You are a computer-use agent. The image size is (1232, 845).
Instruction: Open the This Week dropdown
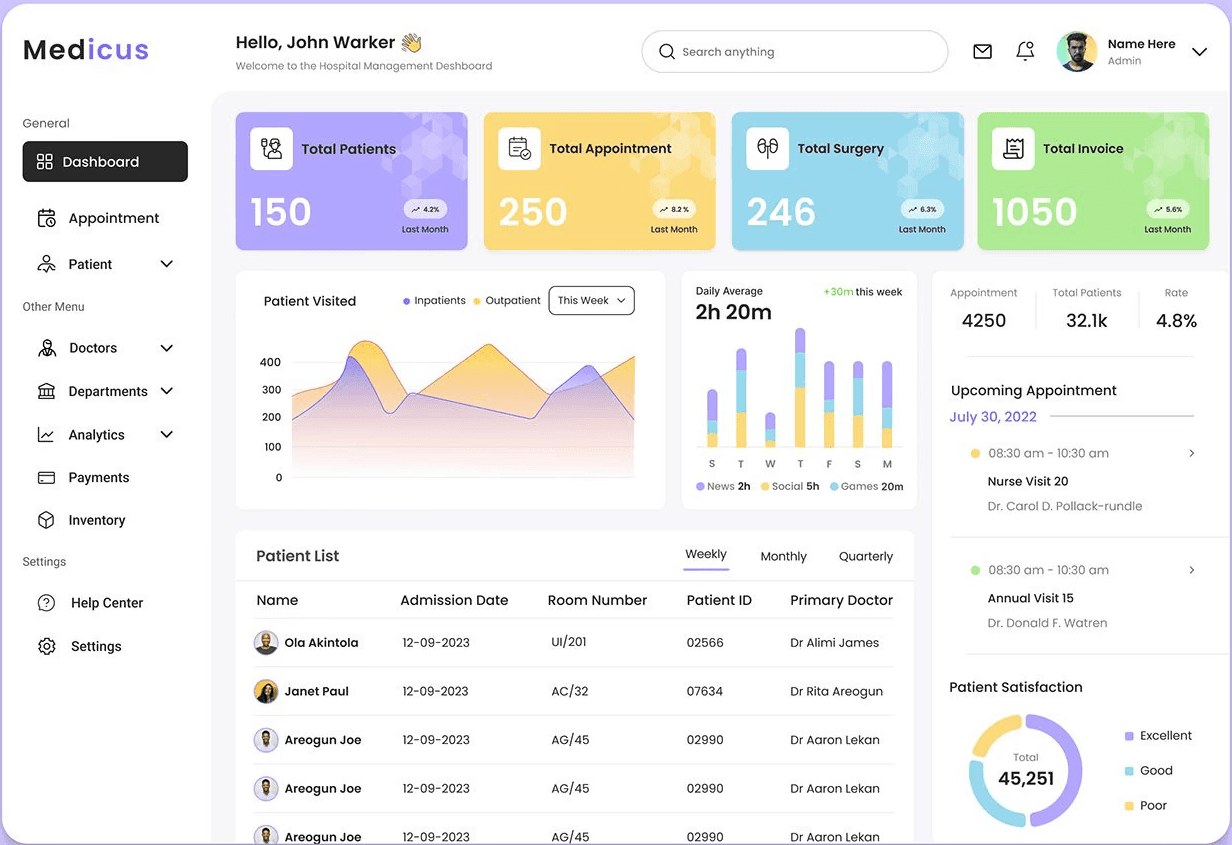[x=591, y=300]
